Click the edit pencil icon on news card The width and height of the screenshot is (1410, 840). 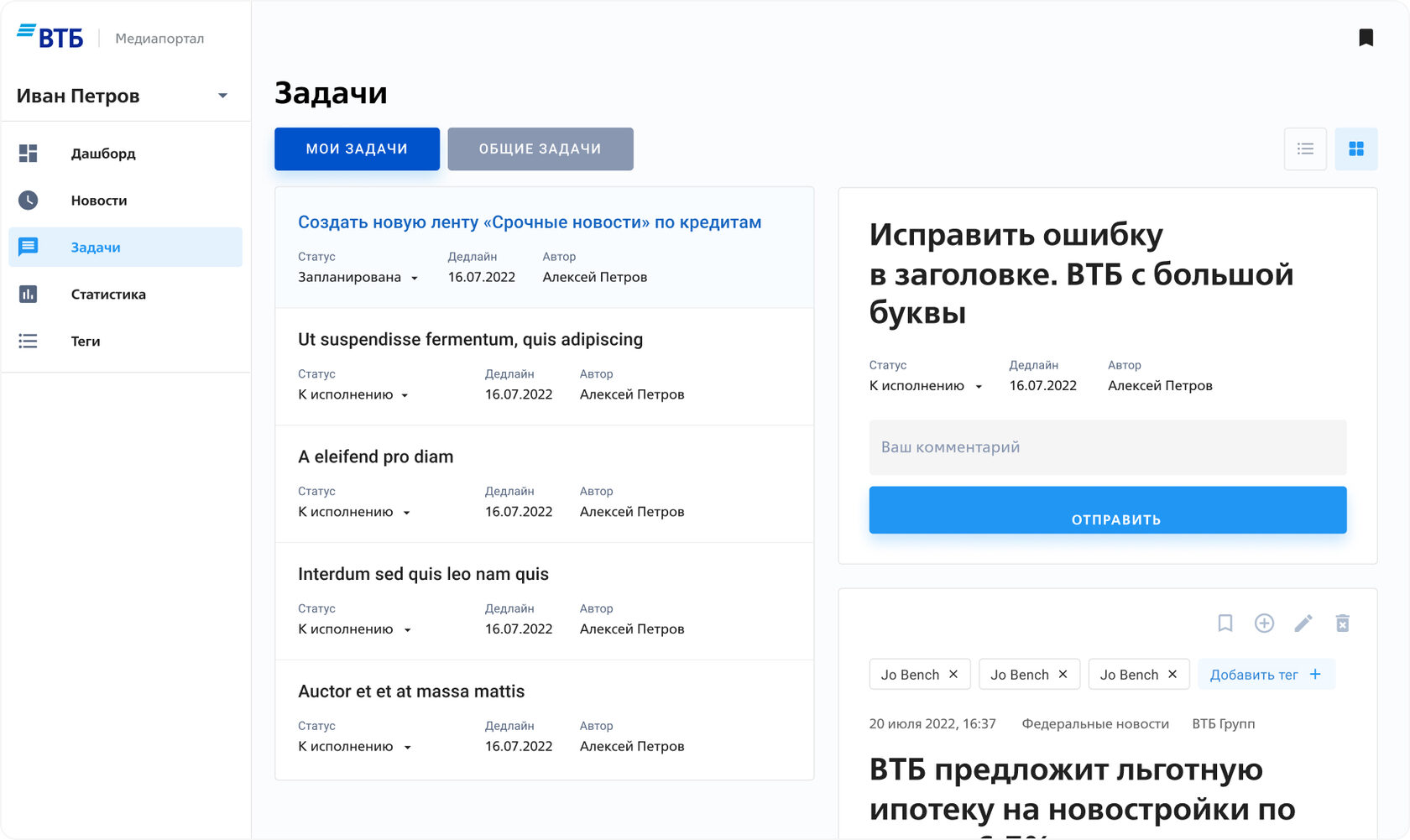click(1303, 623)
